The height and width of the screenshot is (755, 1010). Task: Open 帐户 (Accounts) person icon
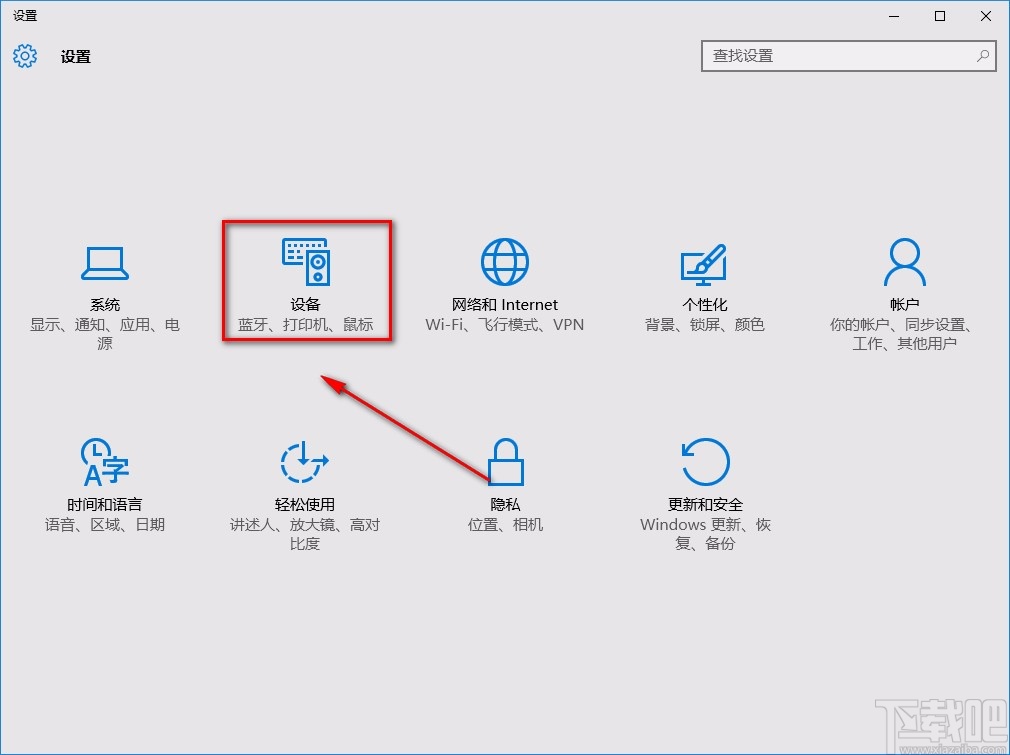click(904, 260)
